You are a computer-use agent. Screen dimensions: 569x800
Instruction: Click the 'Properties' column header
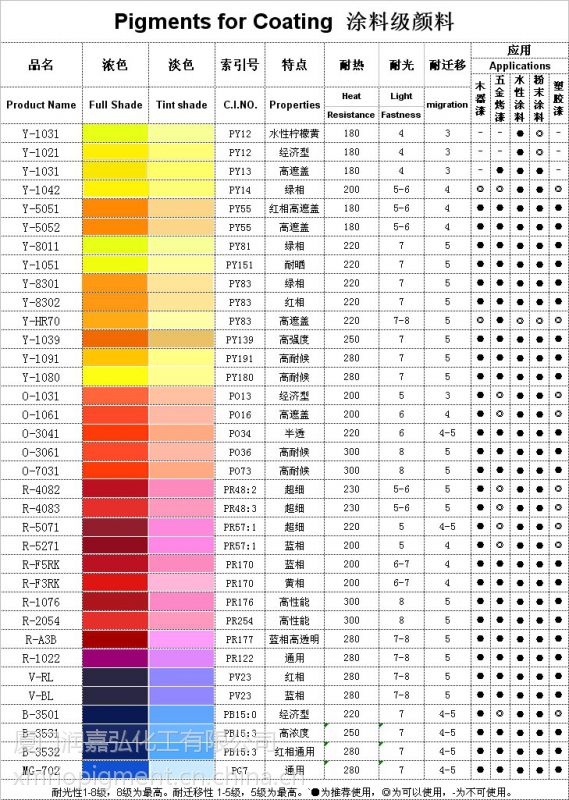pos(294,105)
